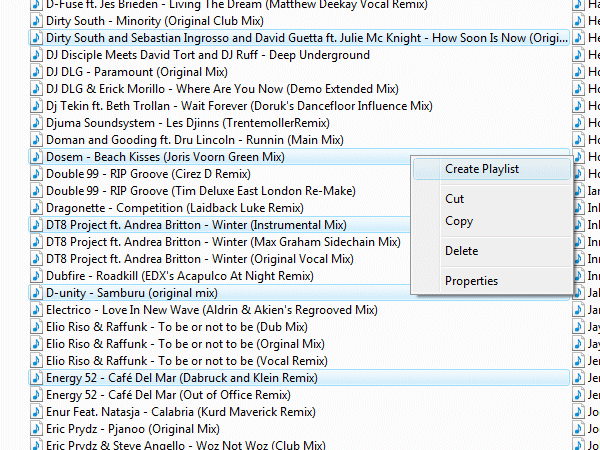Viewport: 600px width, 450px height.
Task: Select file Elio Riso To be or not (Orginal Mix)
Action: (x=185, y=344)
